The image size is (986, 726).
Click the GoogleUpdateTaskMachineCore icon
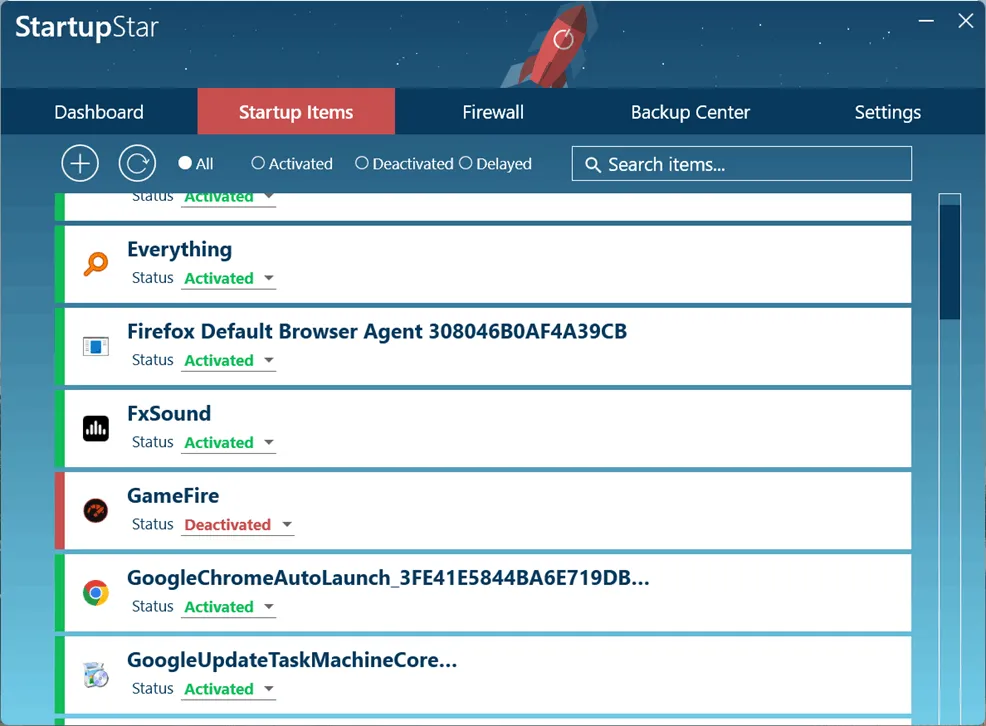click(96, 674)
